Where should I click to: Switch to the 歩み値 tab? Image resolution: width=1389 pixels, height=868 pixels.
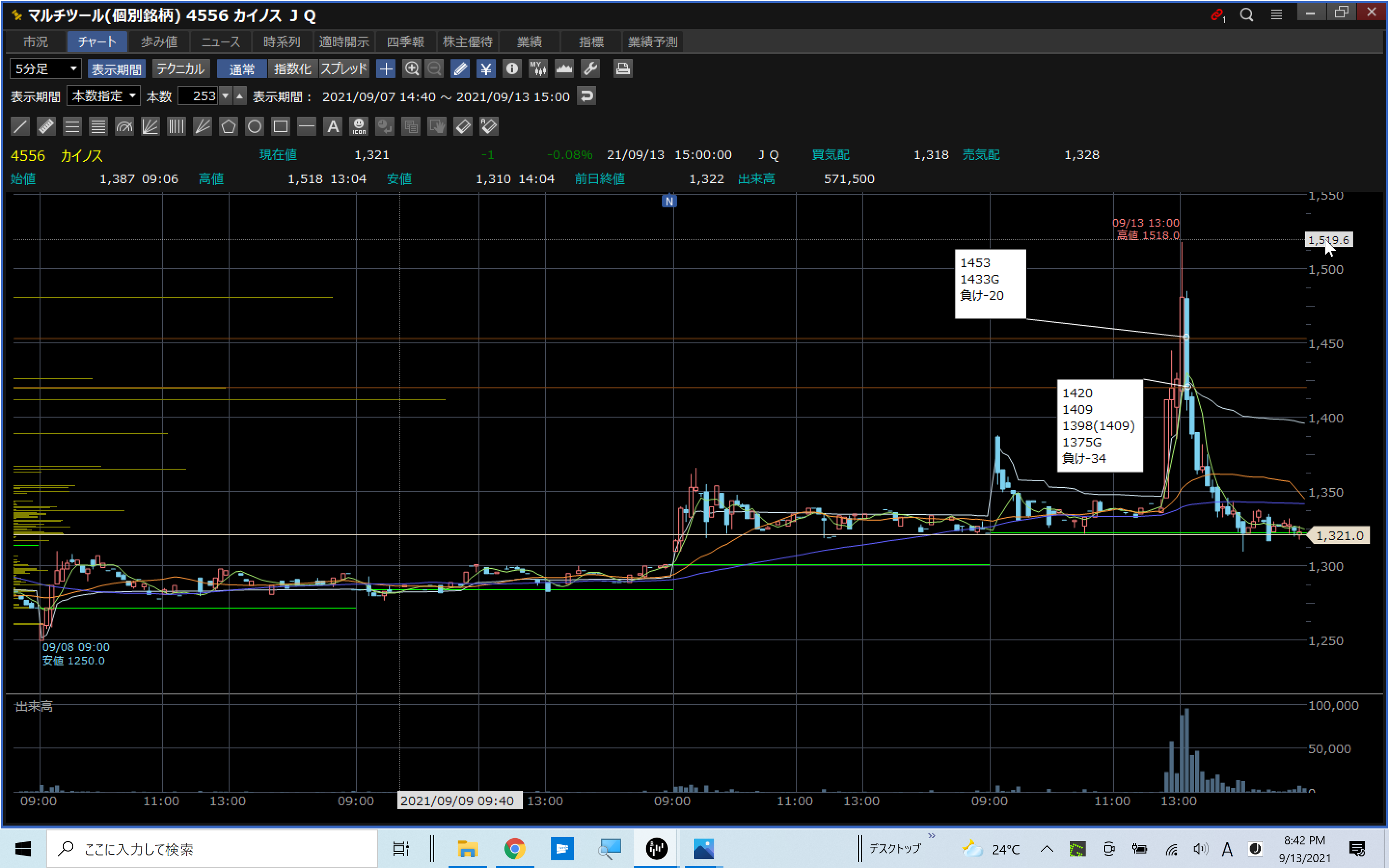[159, 42]
